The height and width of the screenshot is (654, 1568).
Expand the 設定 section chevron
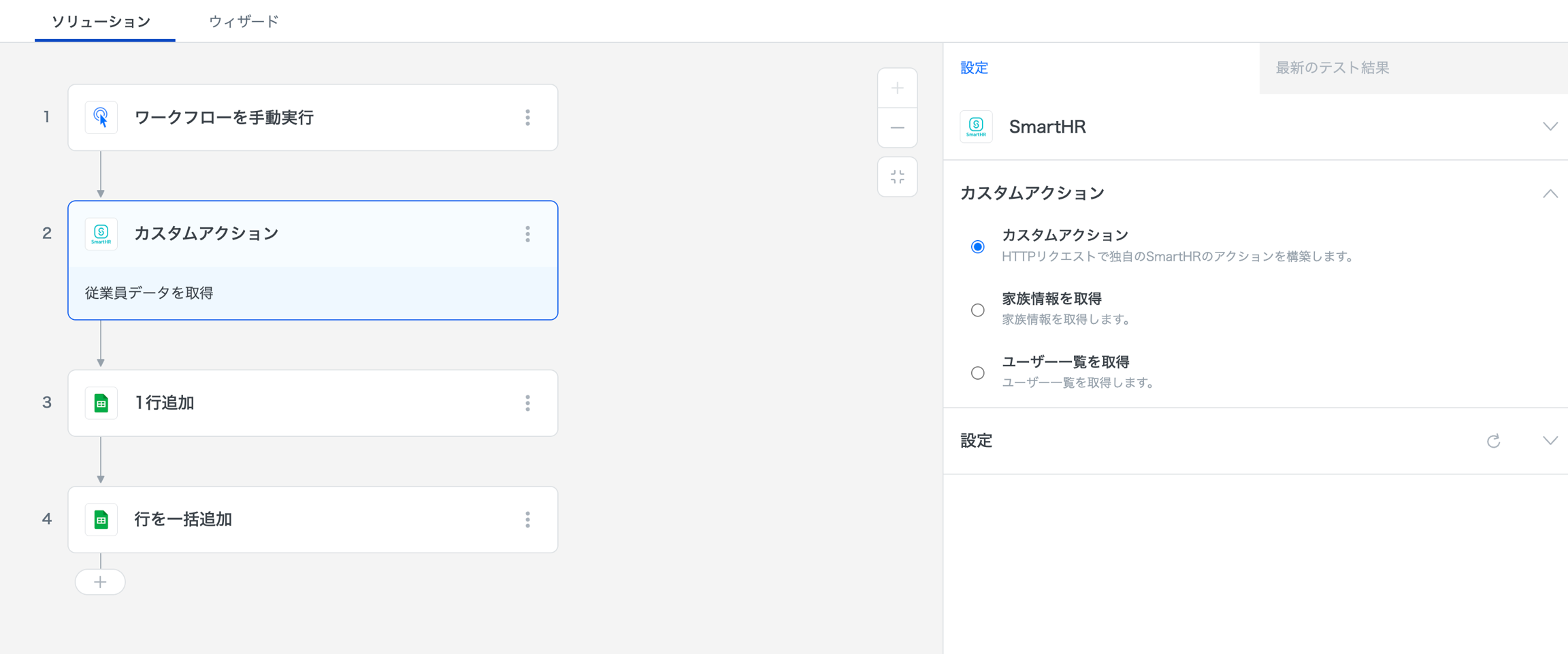[x=1550, y=441]
